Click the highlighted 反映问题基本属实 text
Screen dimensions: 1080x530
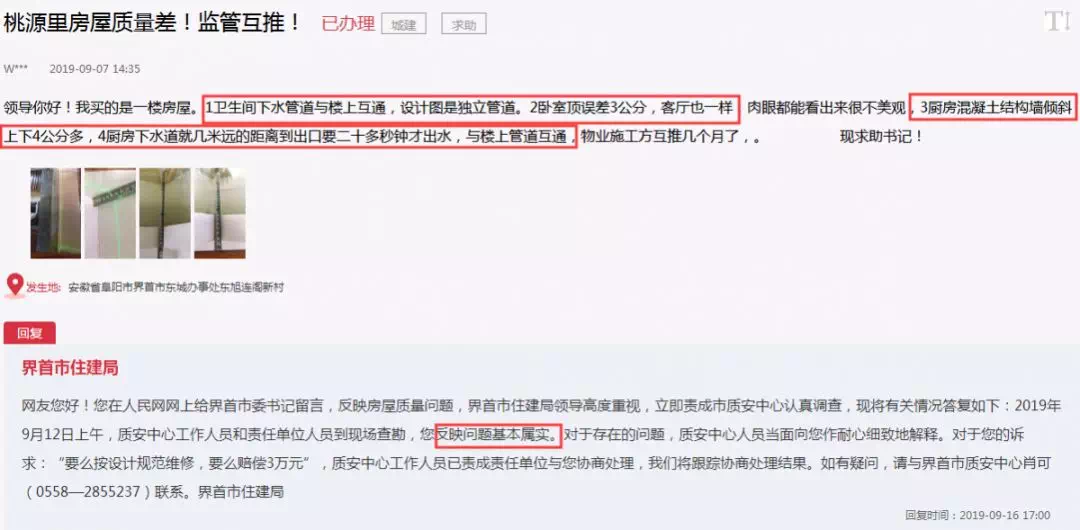499,435
